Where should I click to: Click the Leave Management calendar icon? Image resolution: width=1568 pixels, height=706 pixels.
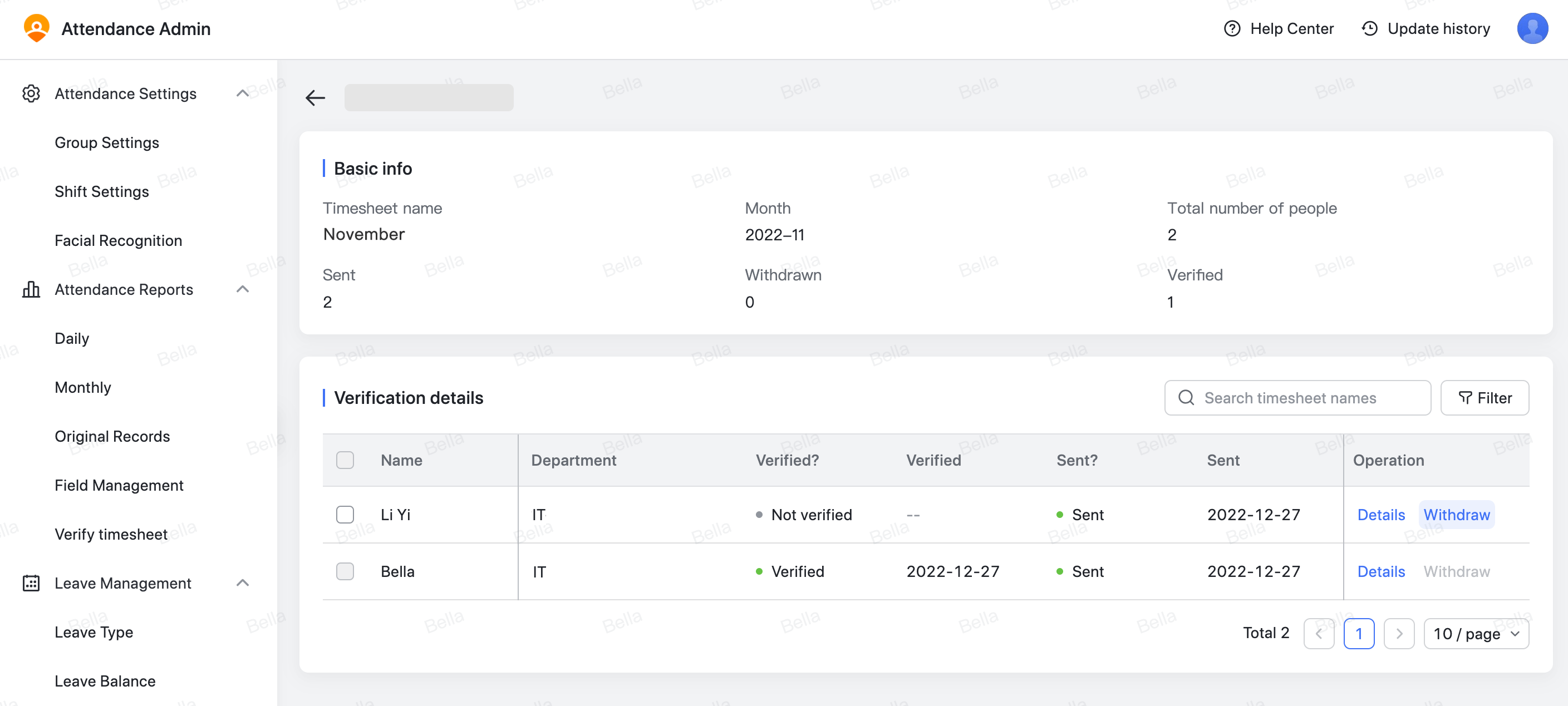pyautogui.click(x=31, y=583)
